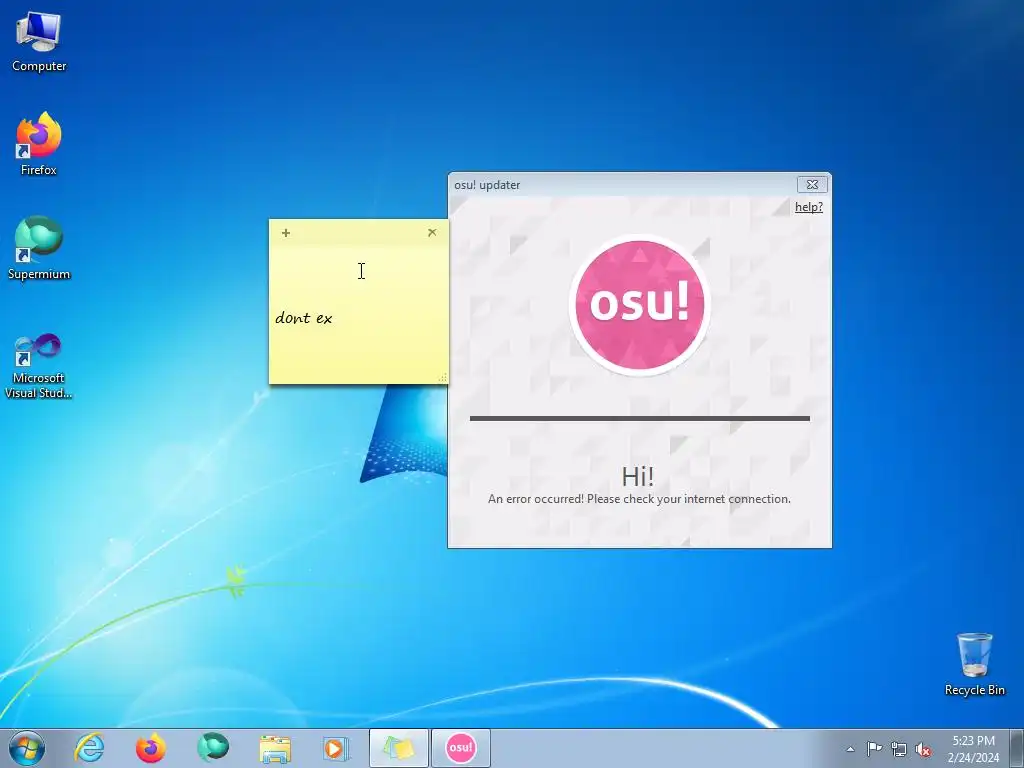The height and width of the screenshot is (768, 1024).
Task: Open the Computer desktop icon
Action: tap(39, 41)
